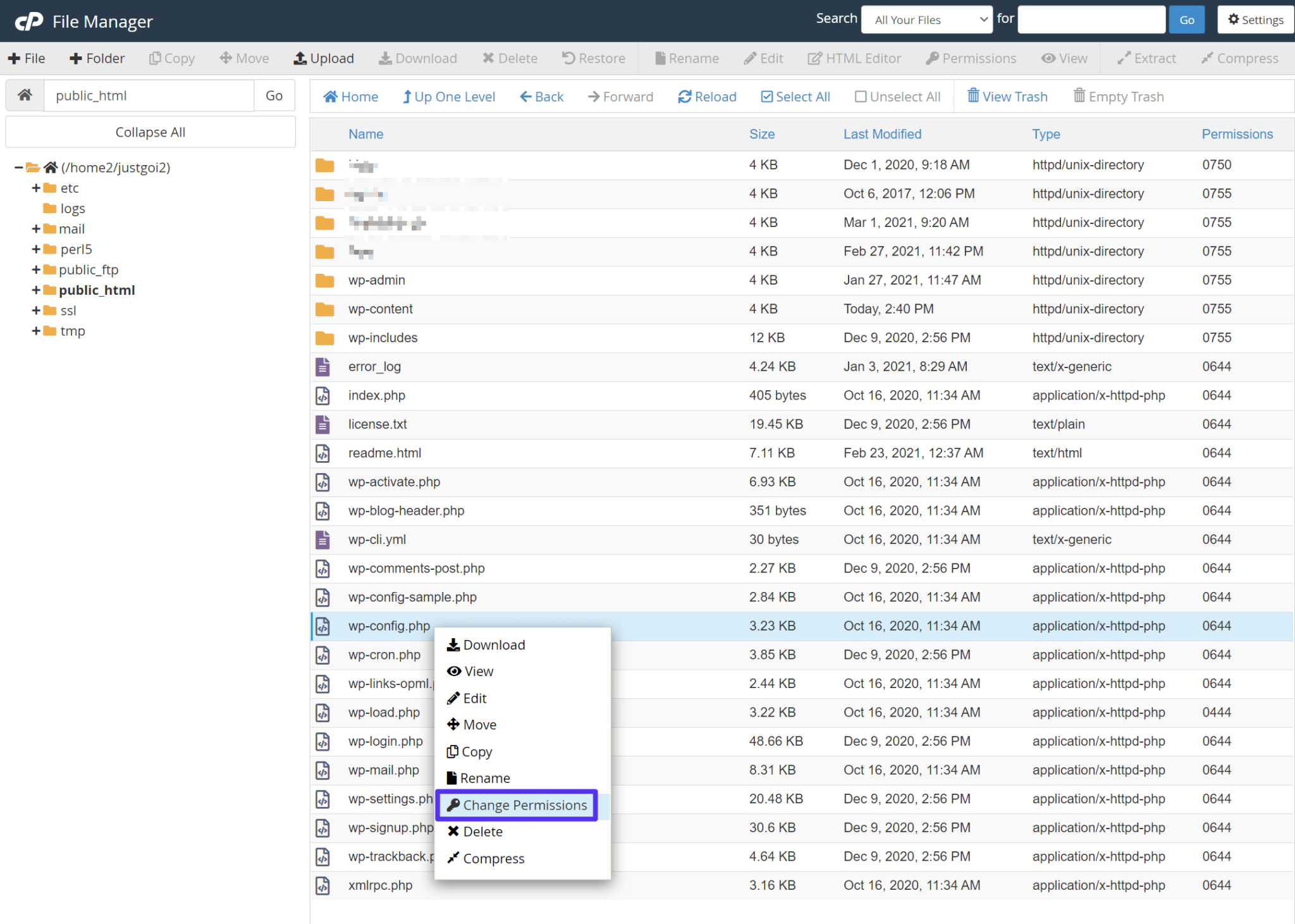
Task: Upload a file with the Upload toolbar icon
Action: point(323,58)
